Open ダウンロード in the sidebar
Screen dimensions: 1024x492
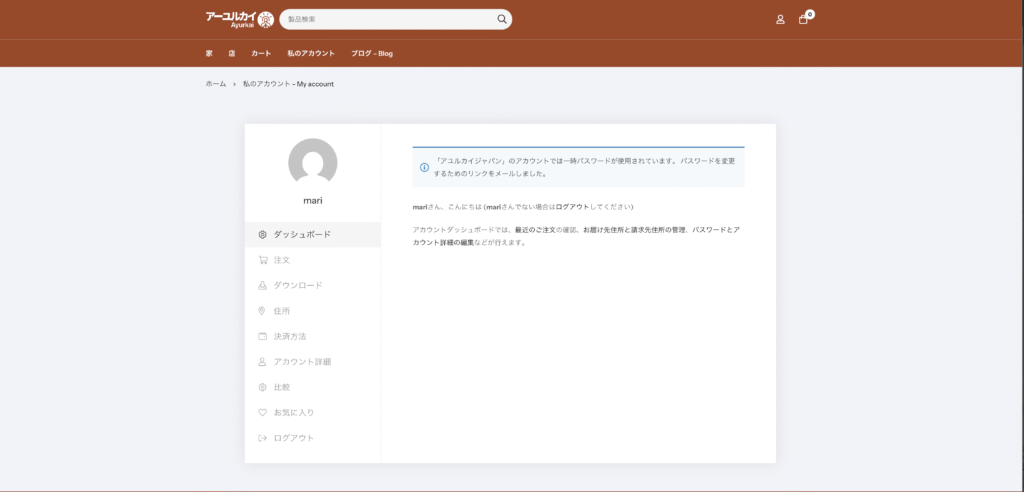coord(297,285)
